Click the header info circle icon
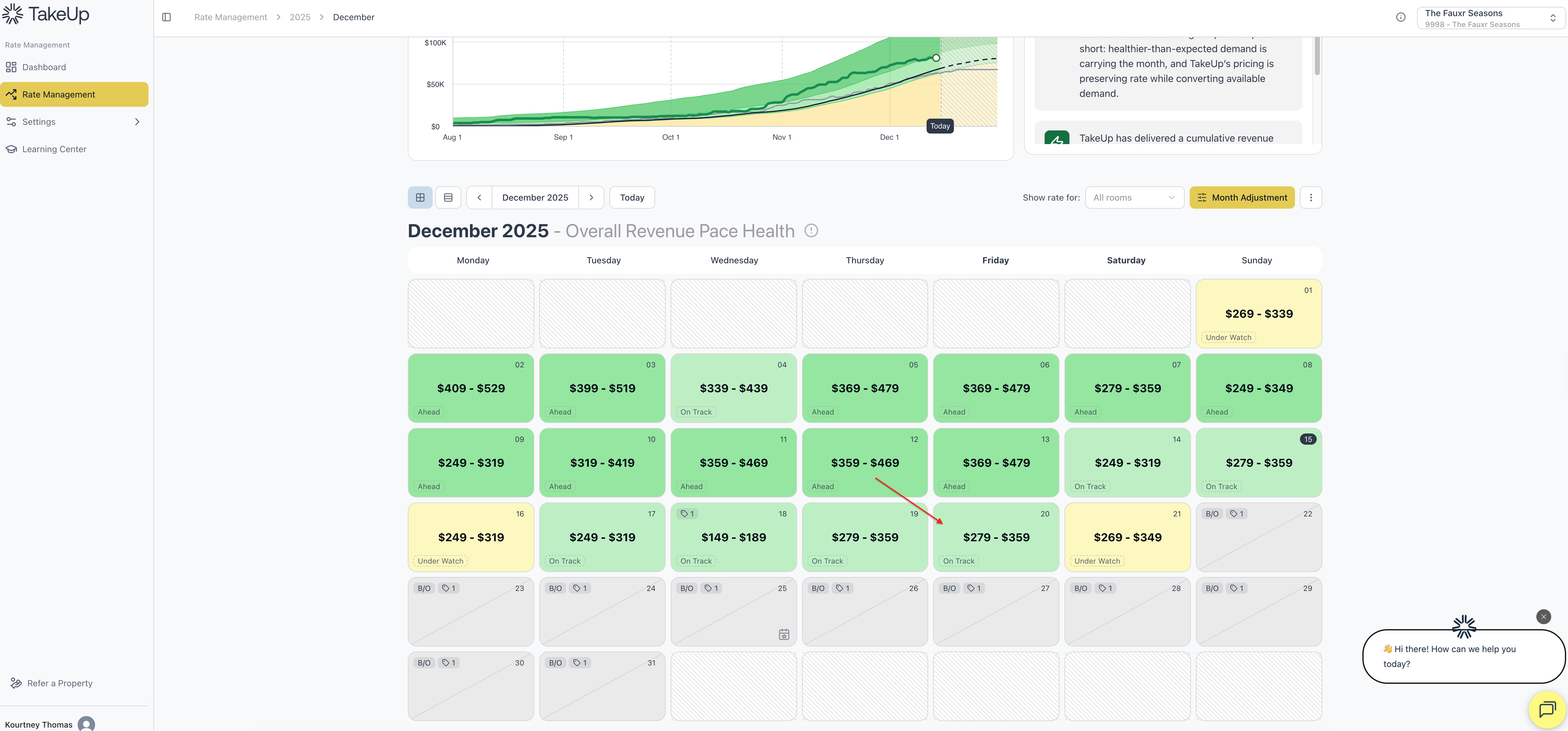The image size is (1568, 731). (1401, 17)
